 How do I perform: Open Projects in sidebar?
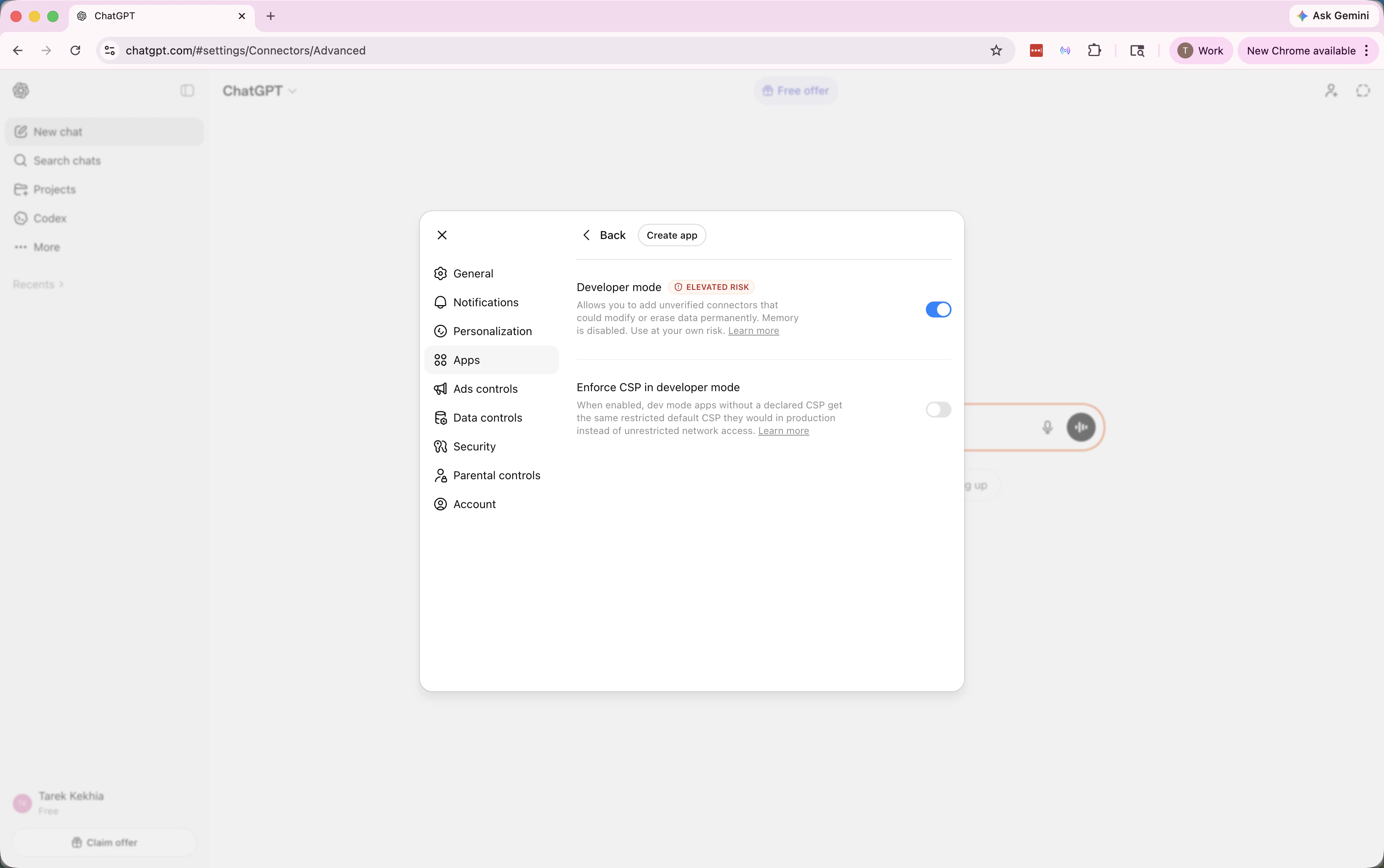coord(105,189)
